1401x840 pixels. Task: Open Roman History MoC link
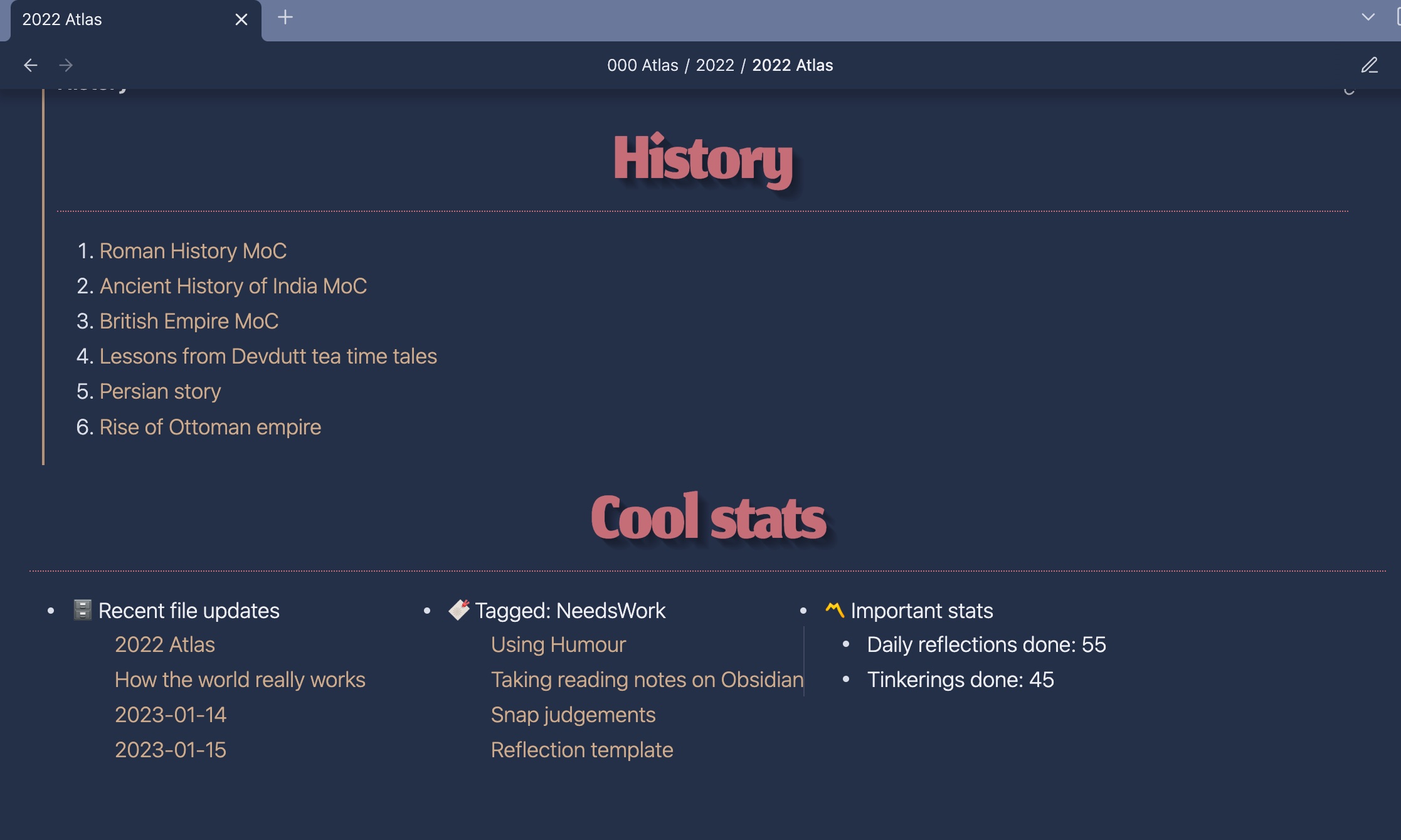[193, 251]
